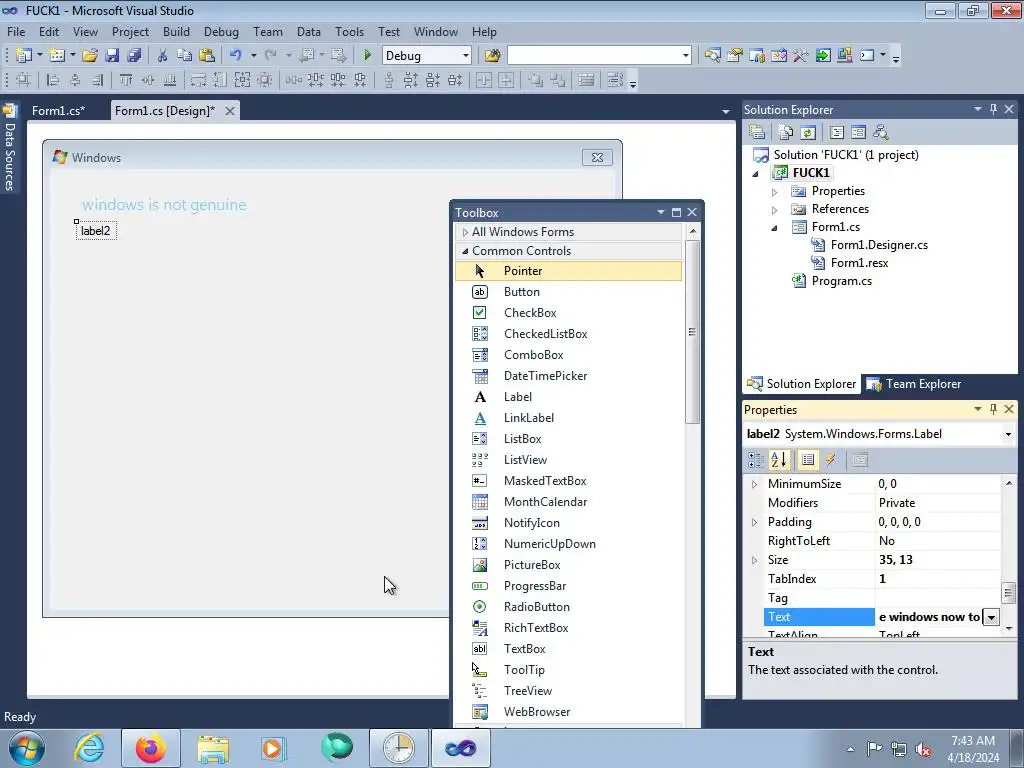Toggle Alphabetical sort in Properties toolbar

779,460
